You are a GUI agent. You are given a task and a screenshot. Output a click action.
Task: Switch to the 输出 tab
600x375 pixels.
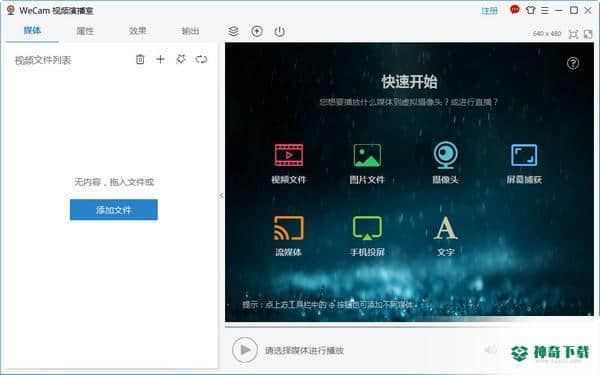(190, 31)
